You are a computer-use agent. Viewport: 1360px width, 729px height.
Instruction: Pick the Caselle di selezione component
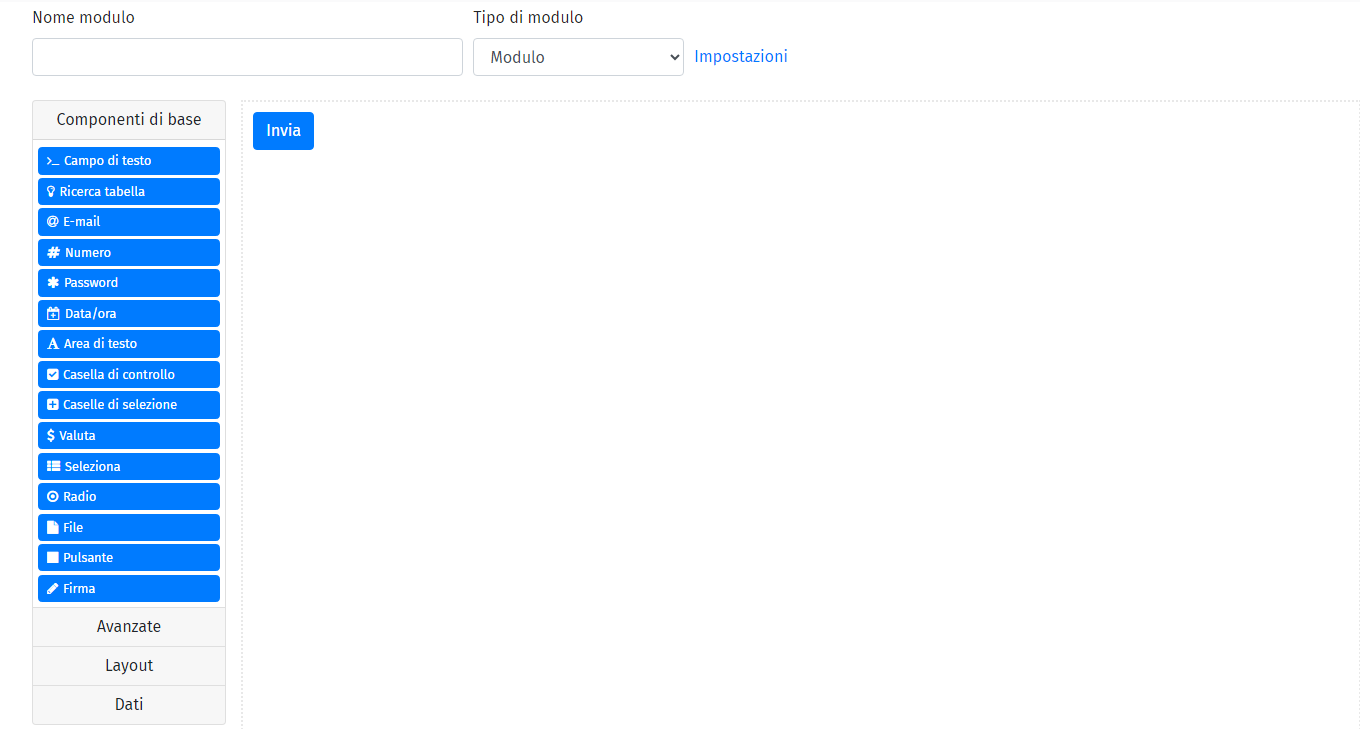click(128, 404)
